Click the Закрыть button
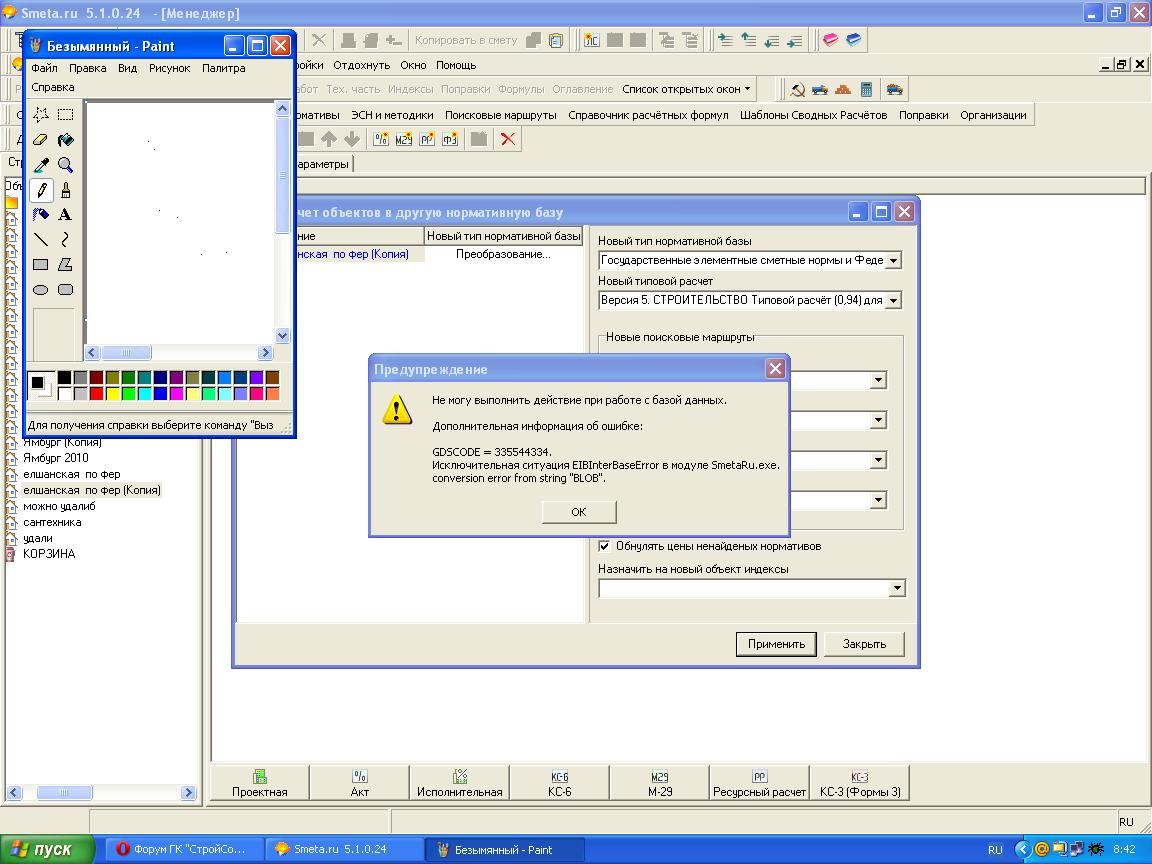 (864, 644)
